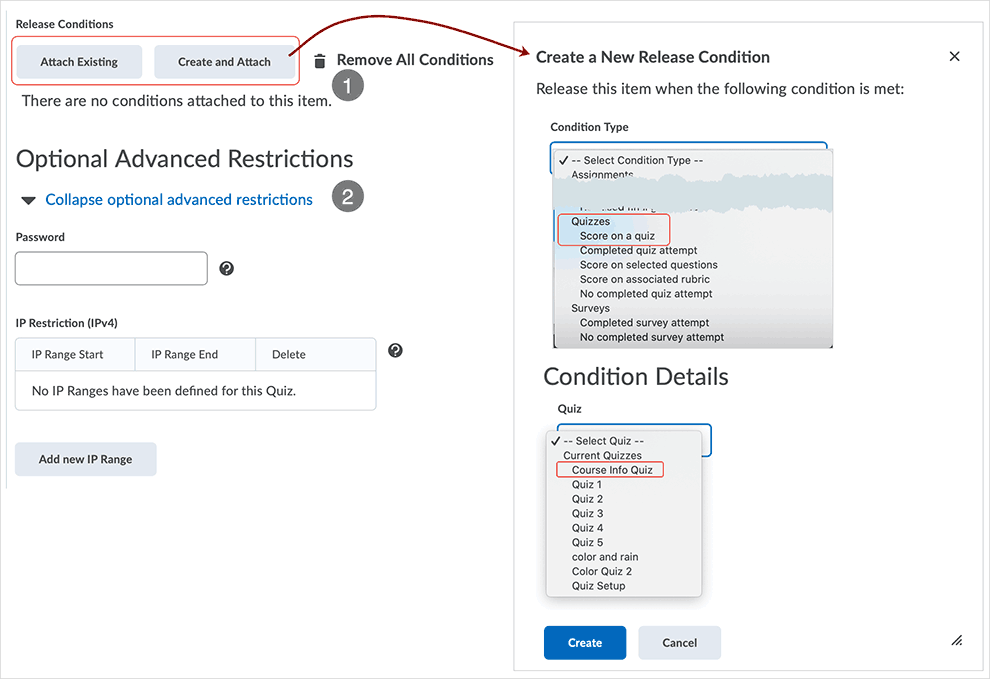Screen dimensions: 990x679
Task: Click the 'Surveys' group label in dropdown
Action: pos(590,308)
